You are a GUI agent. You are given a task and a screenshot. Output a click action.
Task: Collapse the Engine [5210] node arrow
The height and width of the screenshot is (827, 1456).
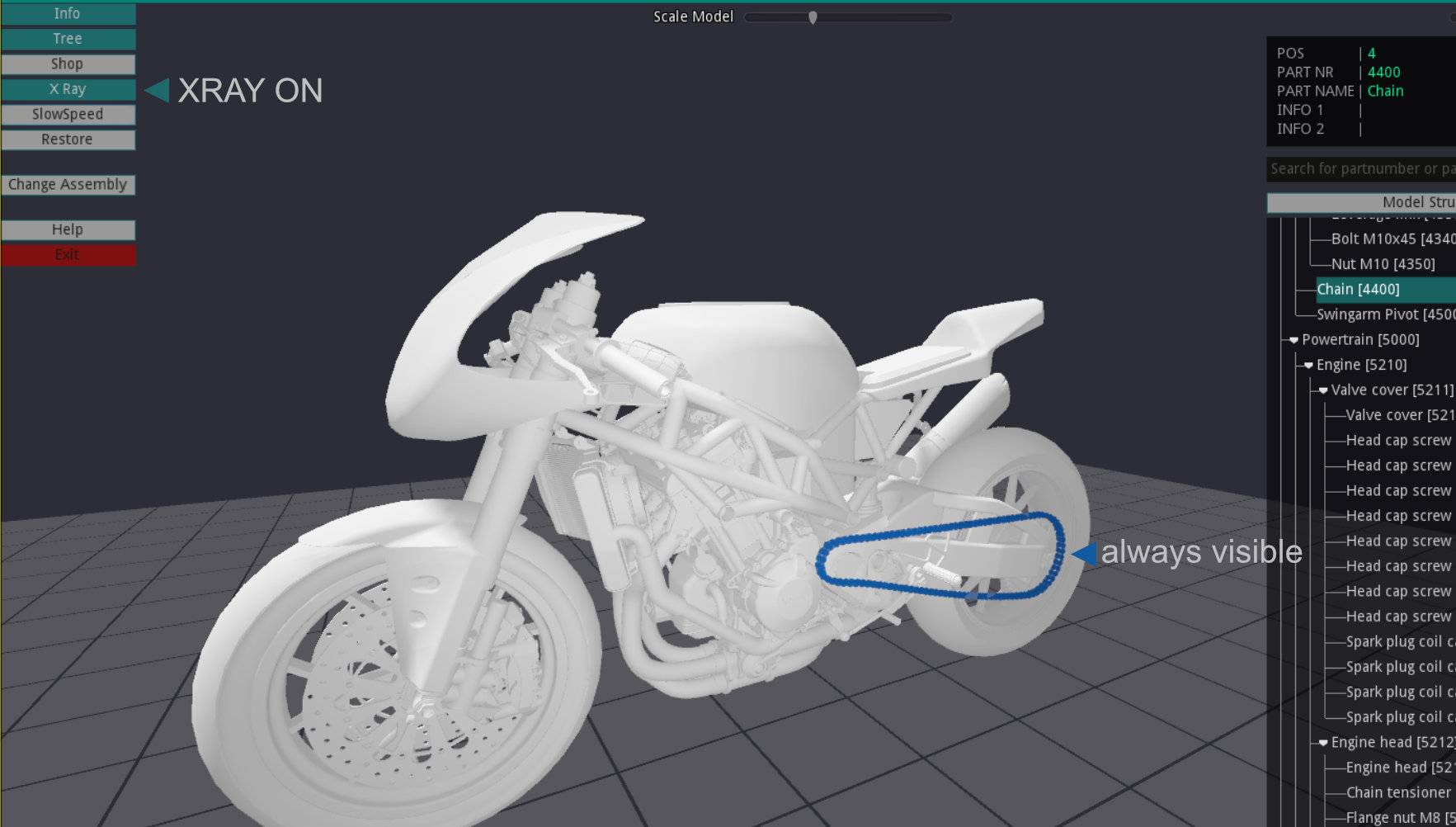[1308, 365]
